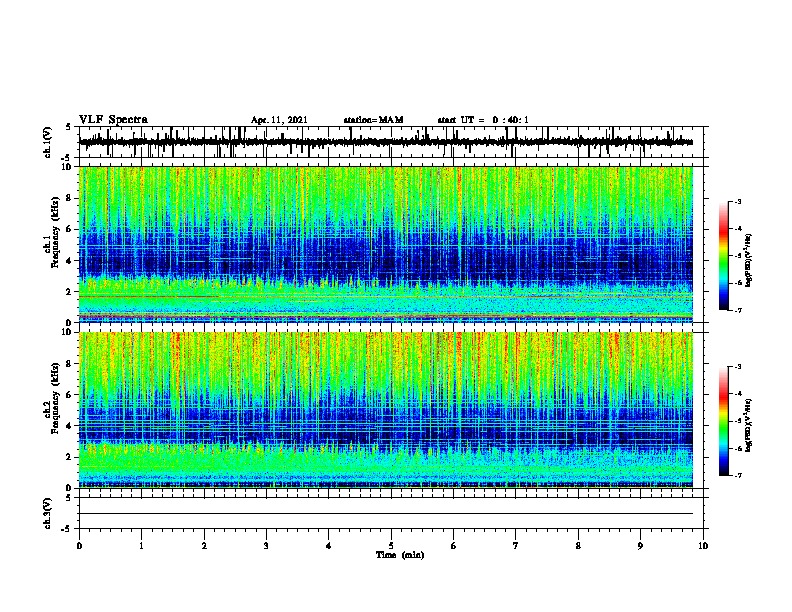Click time axis tick label '5'
Screen dimensions: 792x612
coord(391,545)
